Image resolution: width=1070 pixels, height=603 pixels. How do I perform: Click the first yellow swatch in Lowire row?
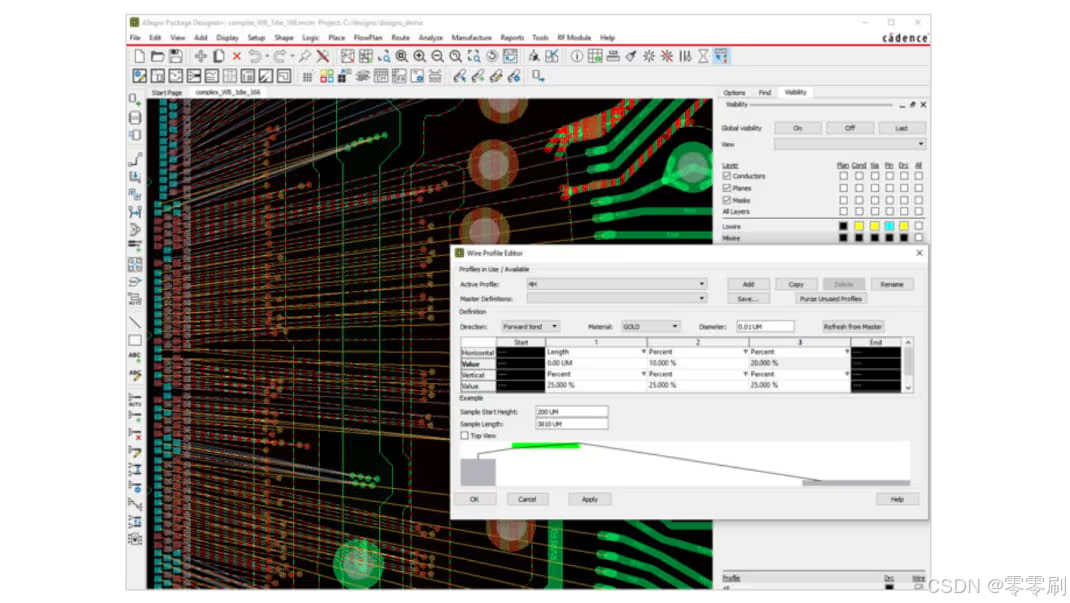click(x=859, y=226)
